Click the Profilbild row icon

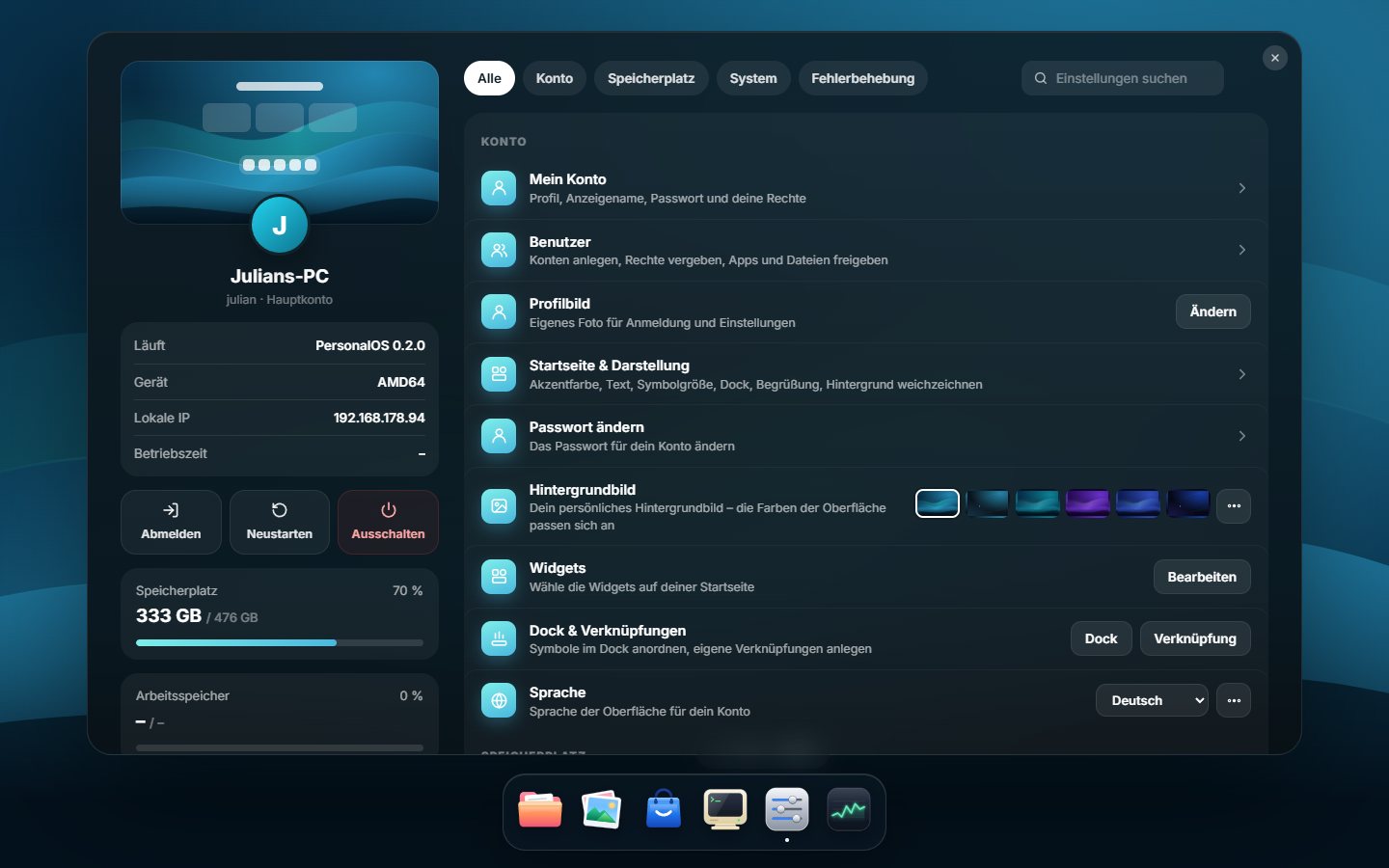(x=499, y=312)
